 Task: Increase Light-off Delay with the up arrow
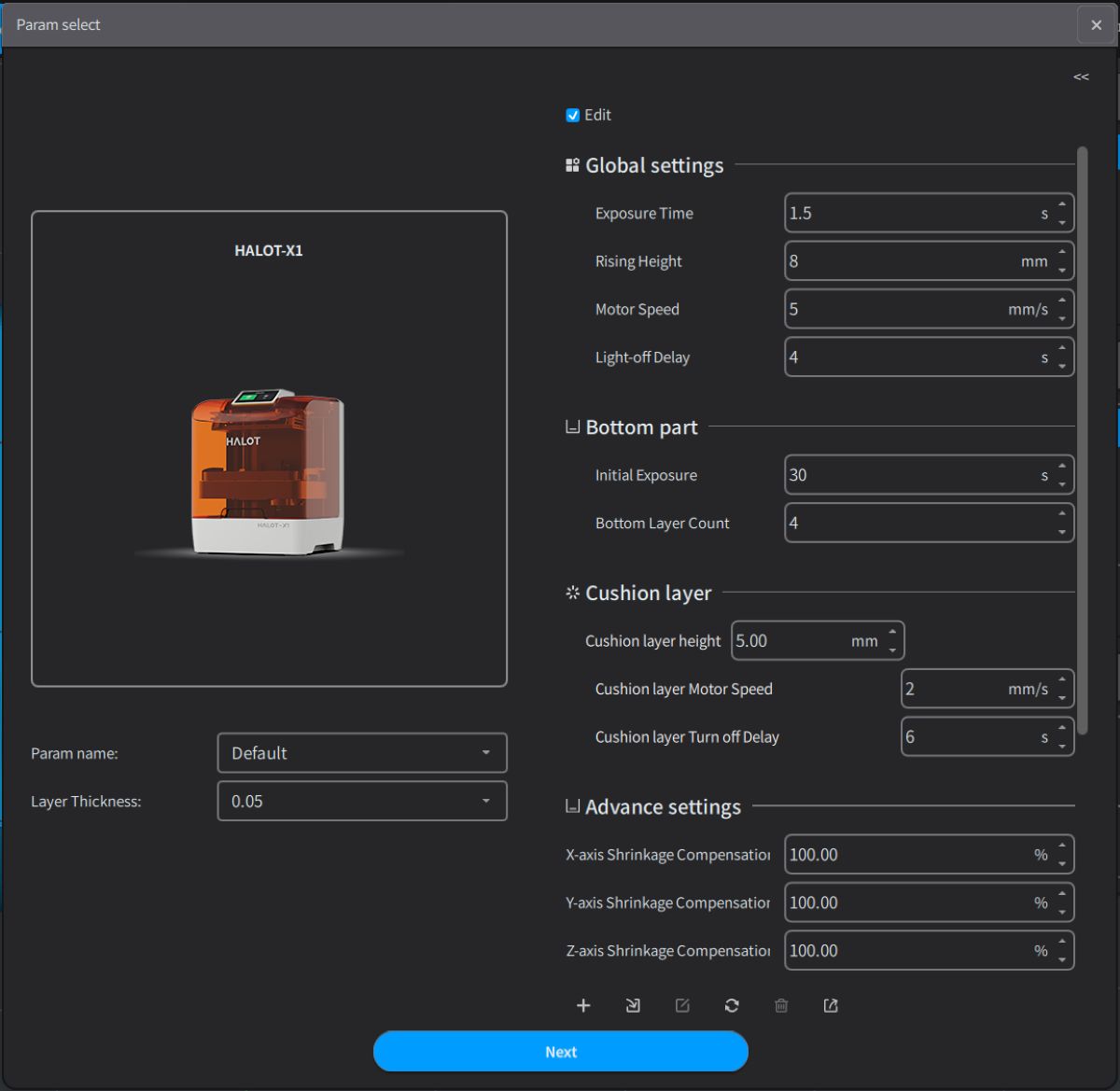pyautogui.click(x=1062, y=349)
